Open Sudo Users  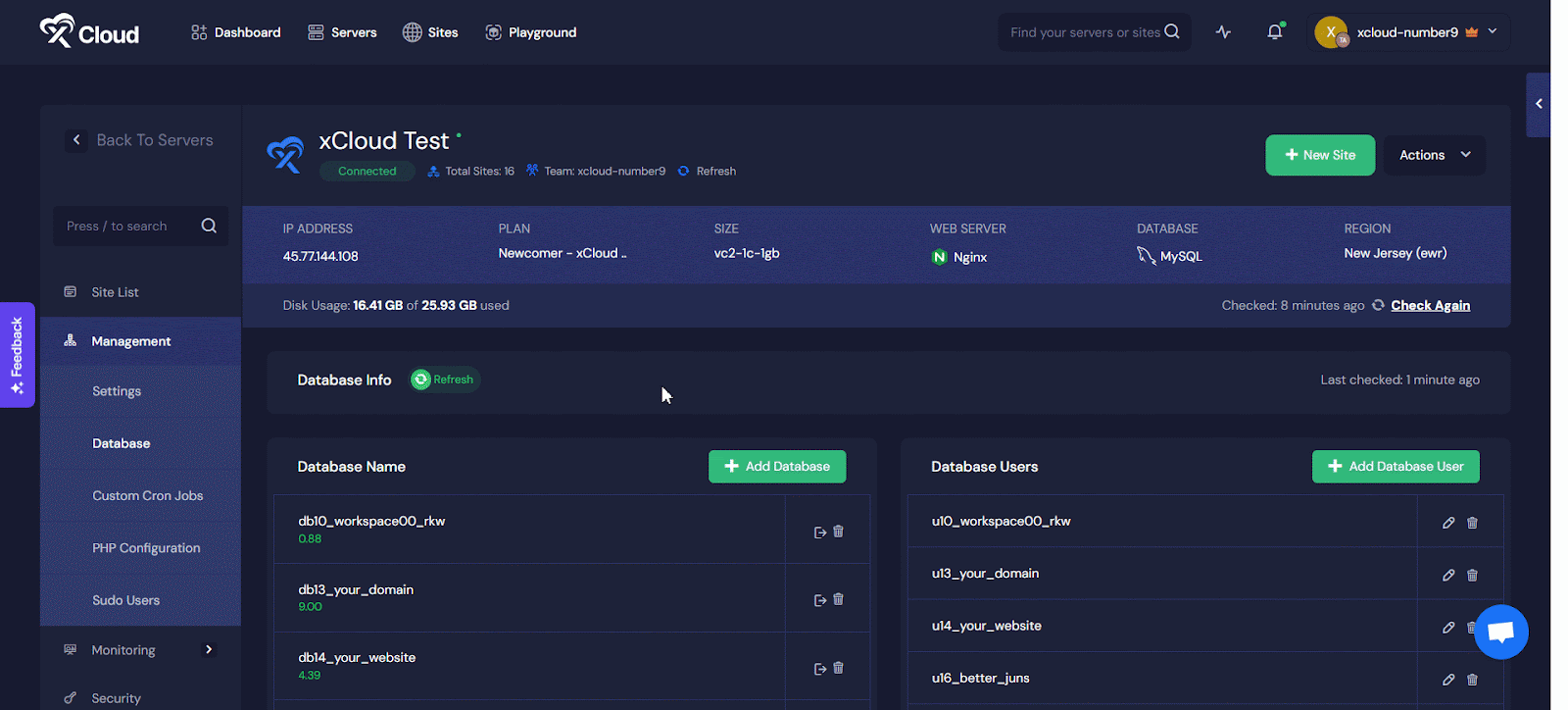click(125, 600)
